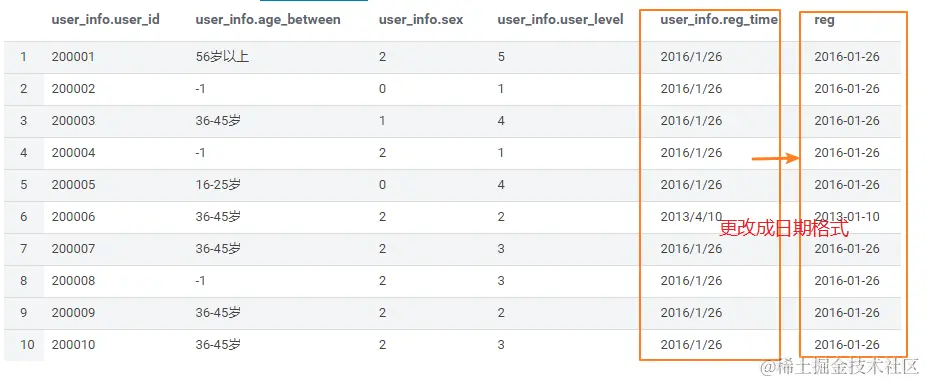The image size is (926, 383).
Task: Select the user_info.sex column header
Action: (x=420, y=19)
